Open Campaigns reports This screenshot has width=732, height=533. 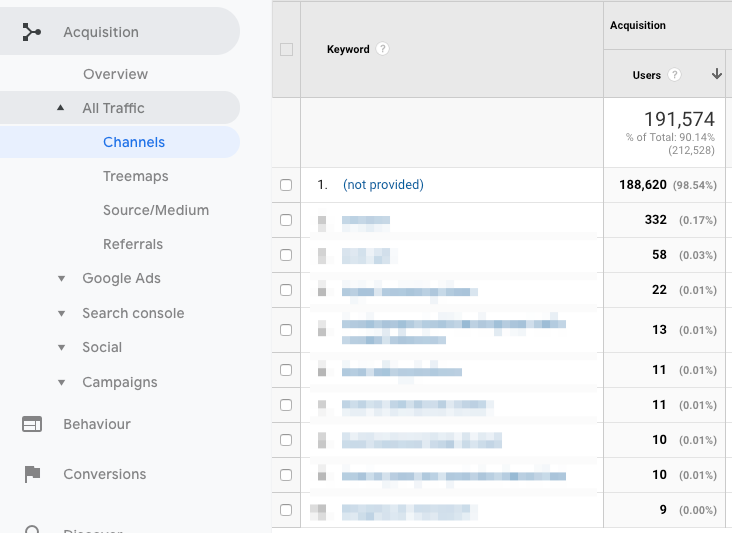click(x=120, y=382)
